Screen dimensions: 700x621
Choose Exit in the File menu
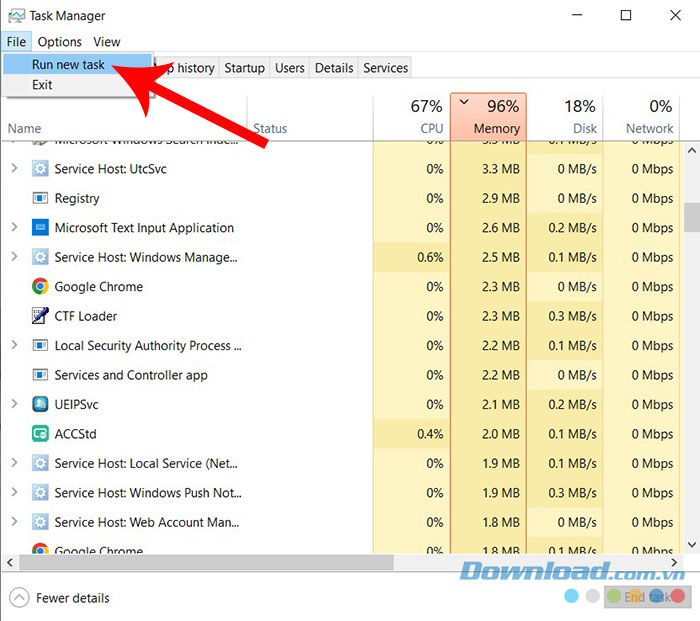click(42, 85)
